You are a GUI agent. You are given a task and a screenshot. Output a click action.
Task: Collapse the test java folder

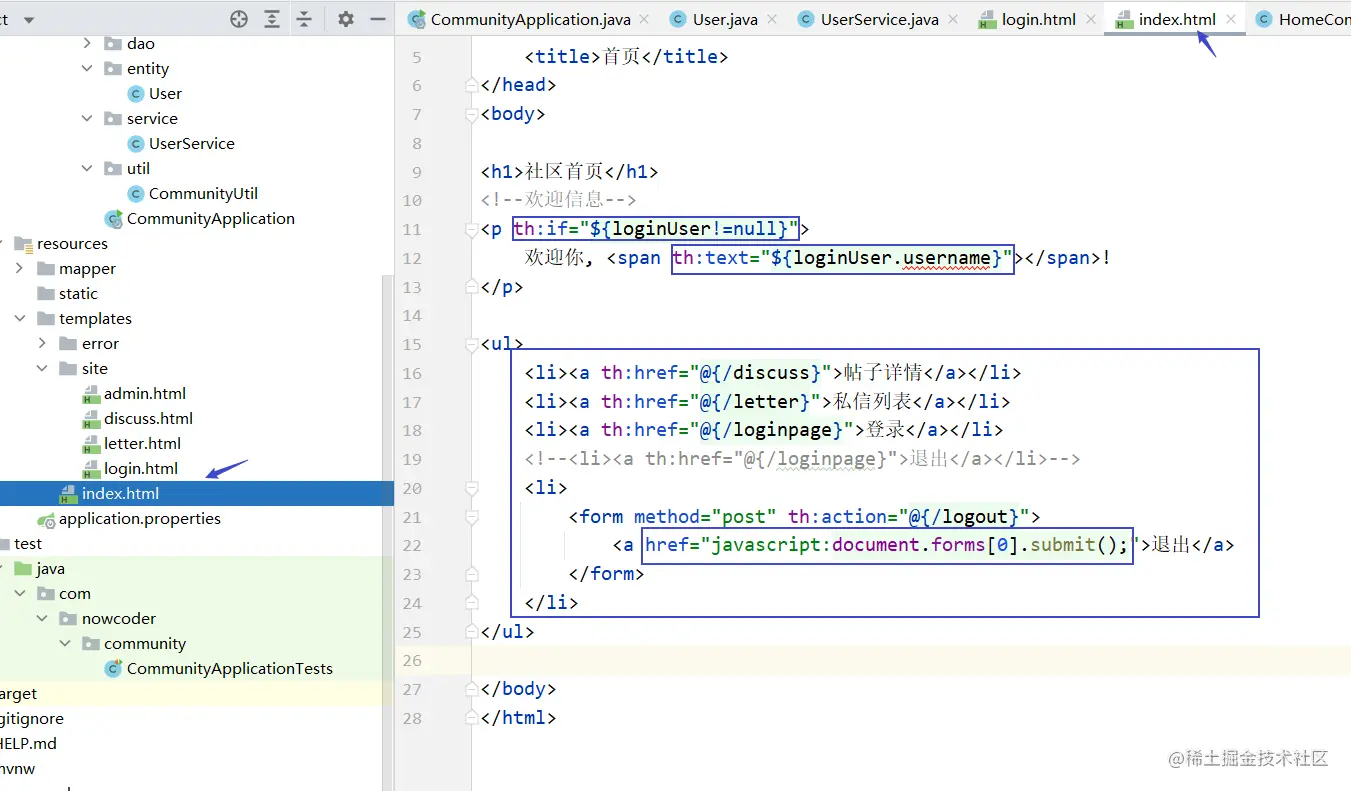coord(2,568)
